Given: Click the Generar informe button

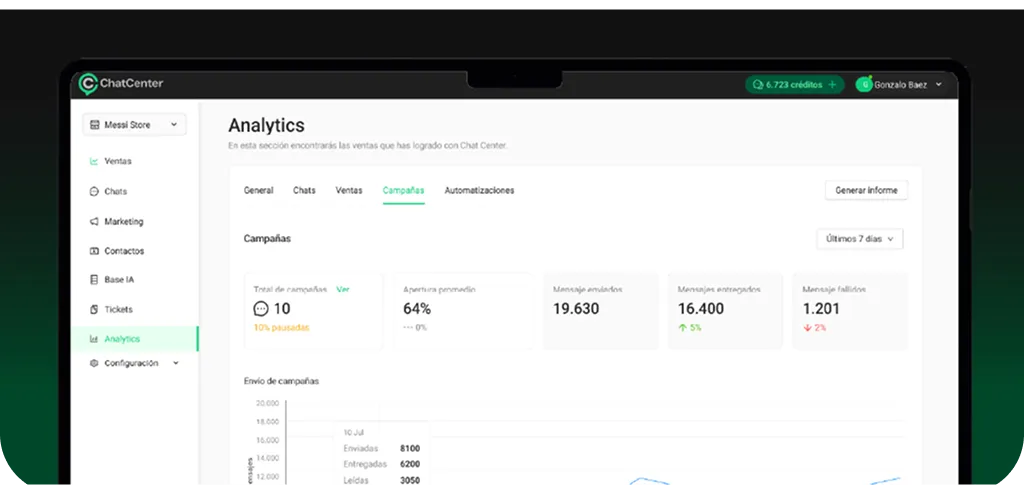Looking at the screenshot, I should 866,190.
